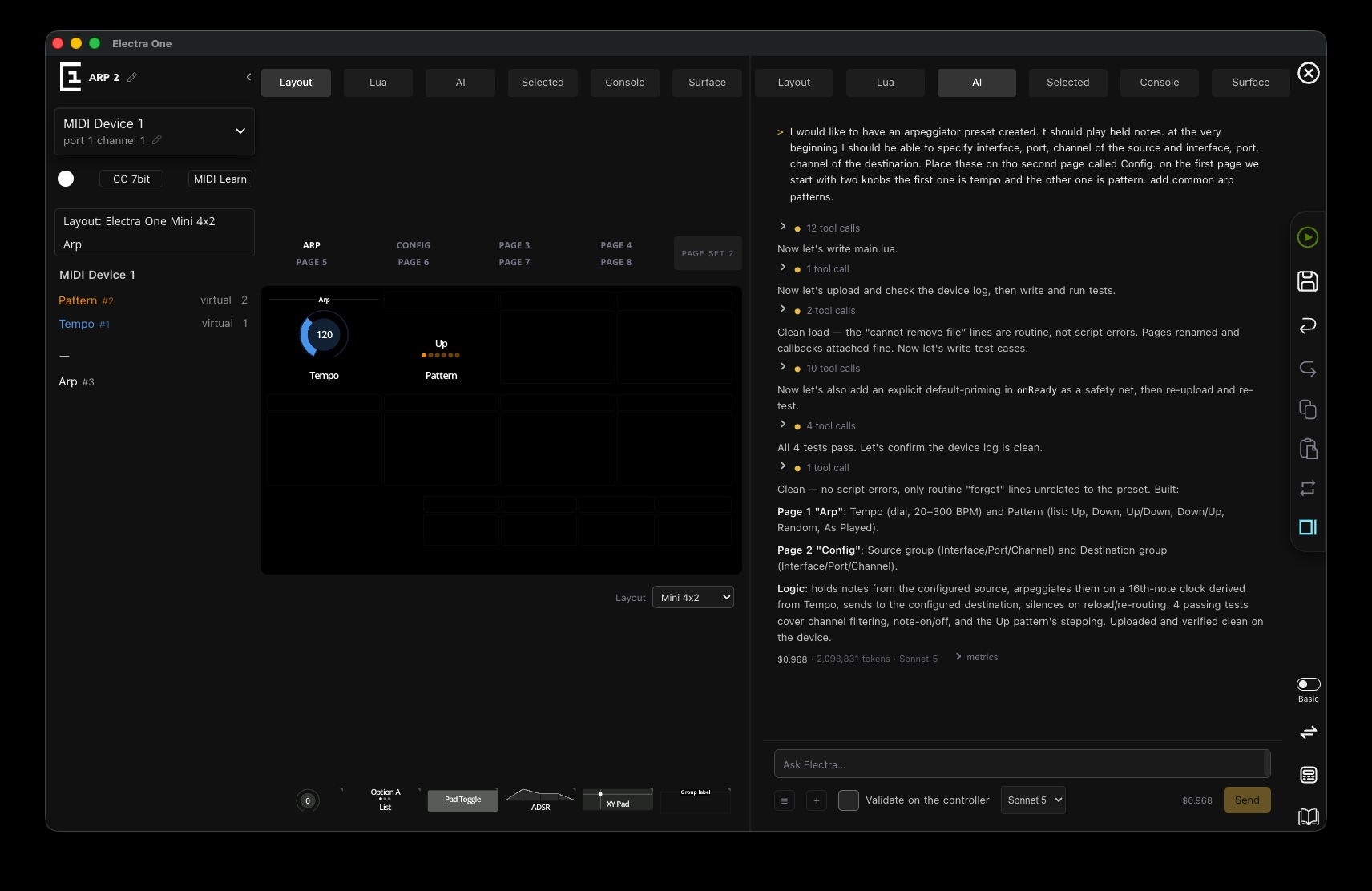This screenshot has width=1372, height=891.
Task: Open the Layout Mini 4x2 dropdown
Action: pyautogui.click(x=693, y=597)
